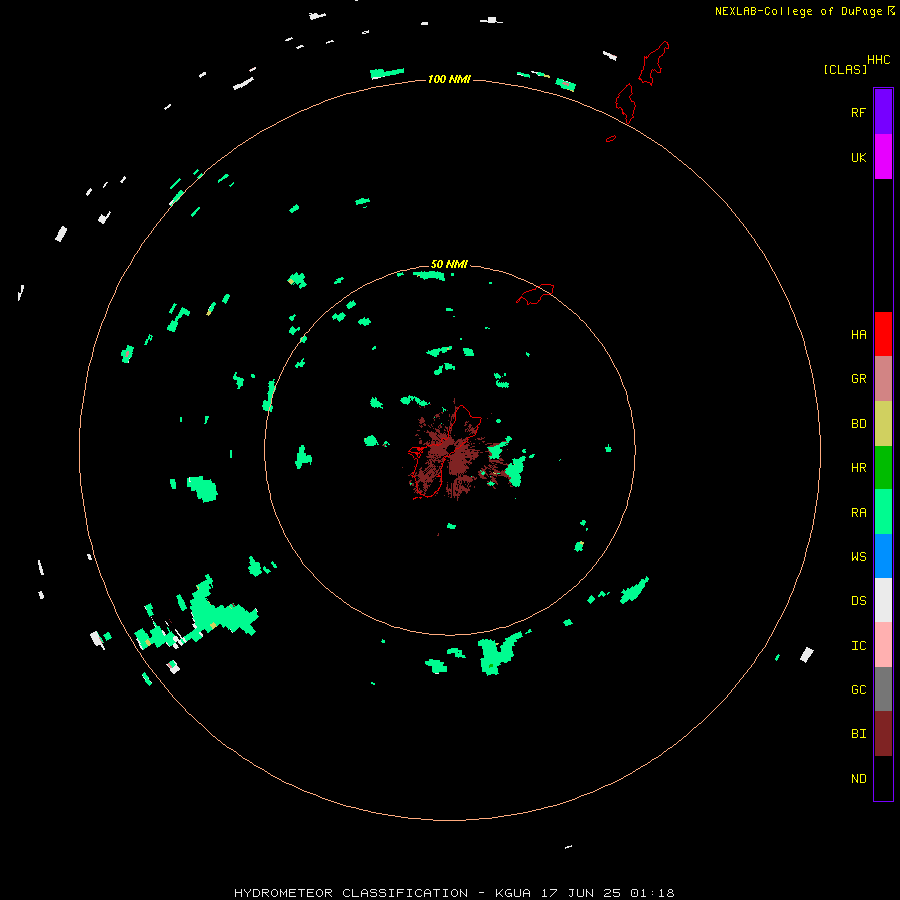
Task: Click the BD legend label
Action: click(x=858, y=424)
